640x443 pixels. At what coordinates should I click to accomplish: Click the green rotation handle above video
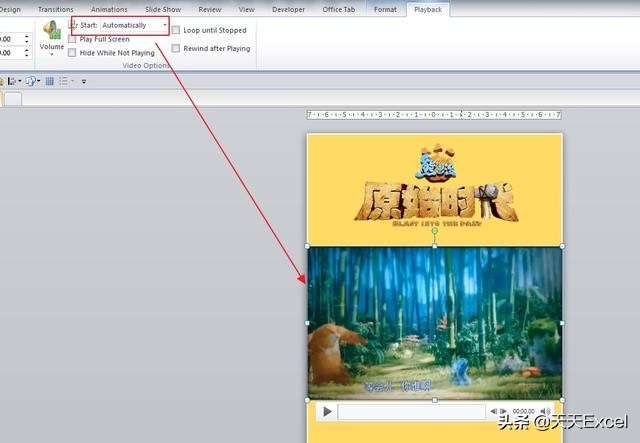point(435,231)
